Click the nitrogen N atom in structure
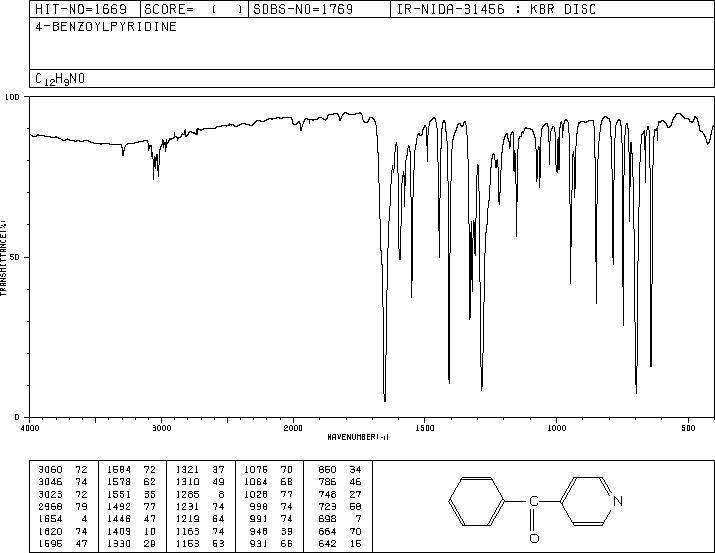This screenshot has height=553, width=715. [x=618, y=501]
